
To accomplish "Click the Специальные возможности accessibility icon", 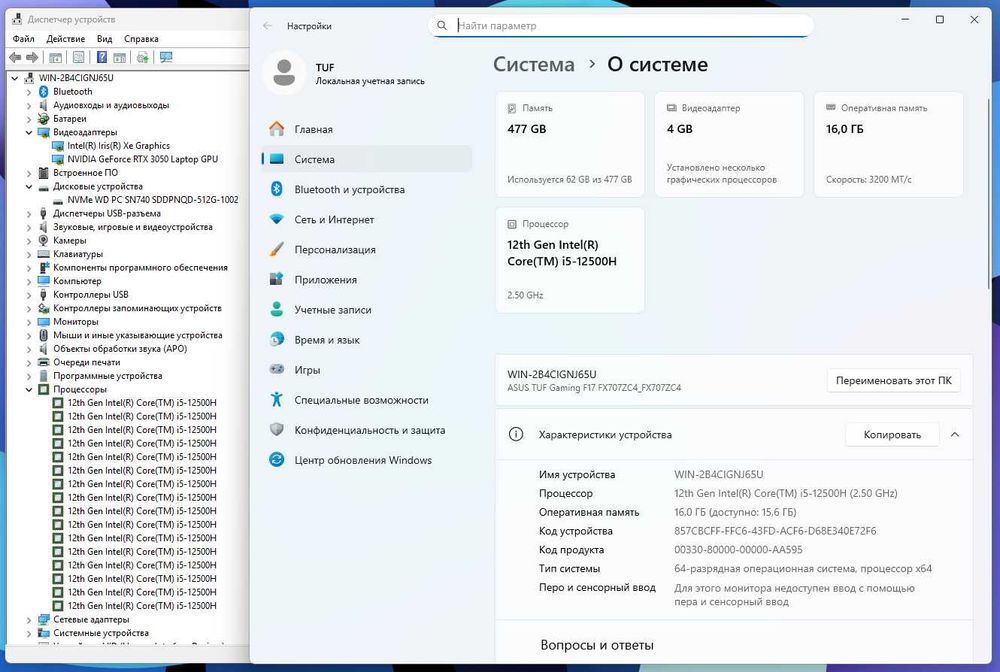I will pyautogui.click(x=277, y=399).
